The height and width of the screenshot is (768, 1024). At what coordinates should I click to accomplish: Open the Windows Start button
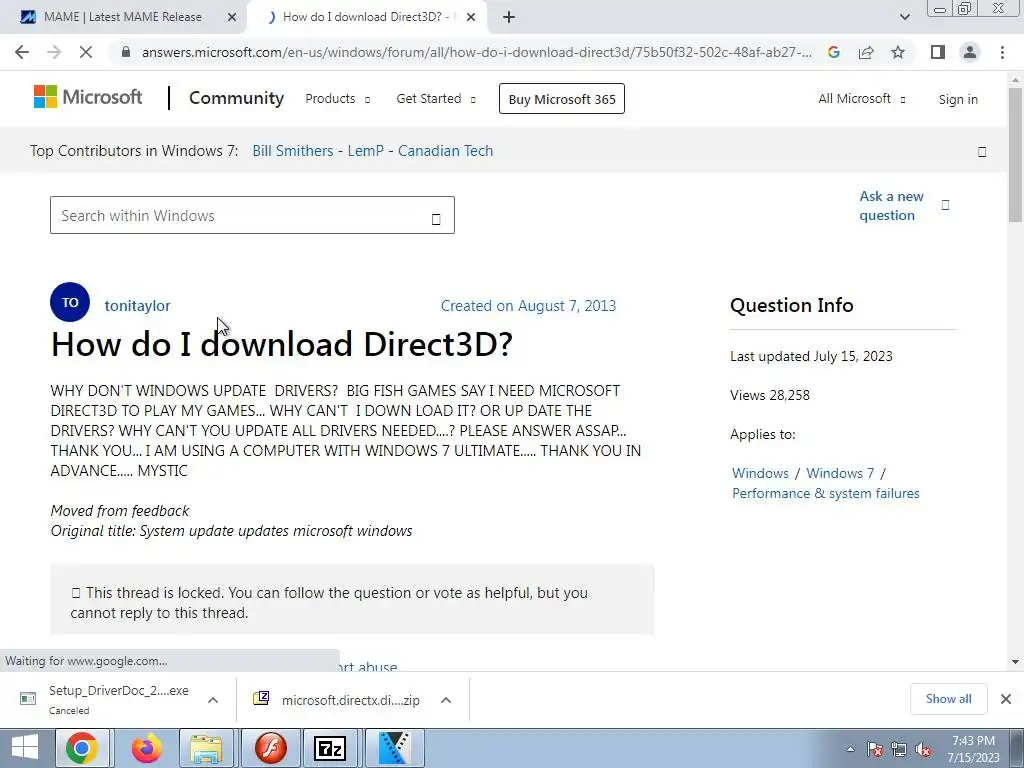tap(25, 748)
